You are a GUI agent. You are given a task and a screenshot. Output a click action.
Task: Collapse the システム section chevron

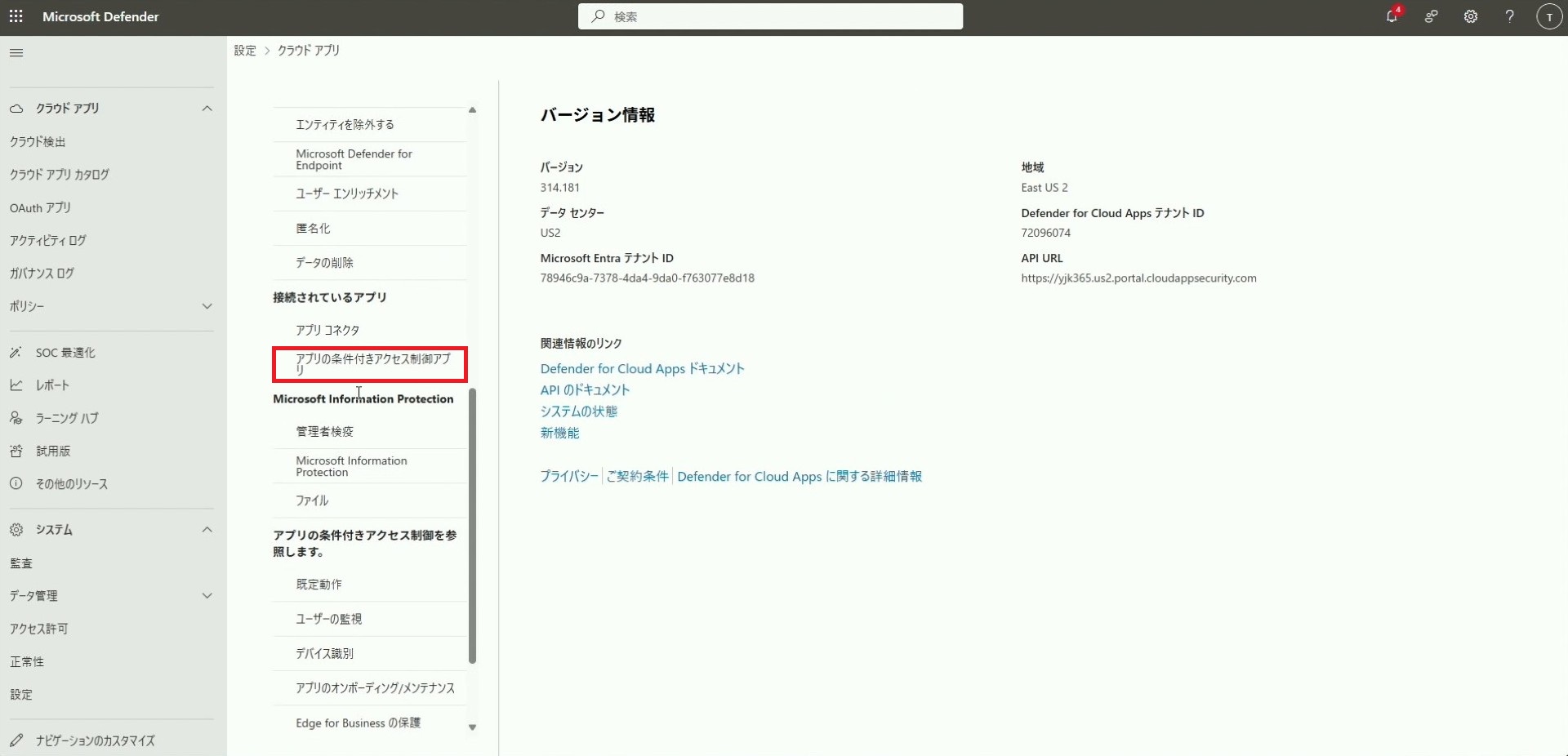(207, 530)
